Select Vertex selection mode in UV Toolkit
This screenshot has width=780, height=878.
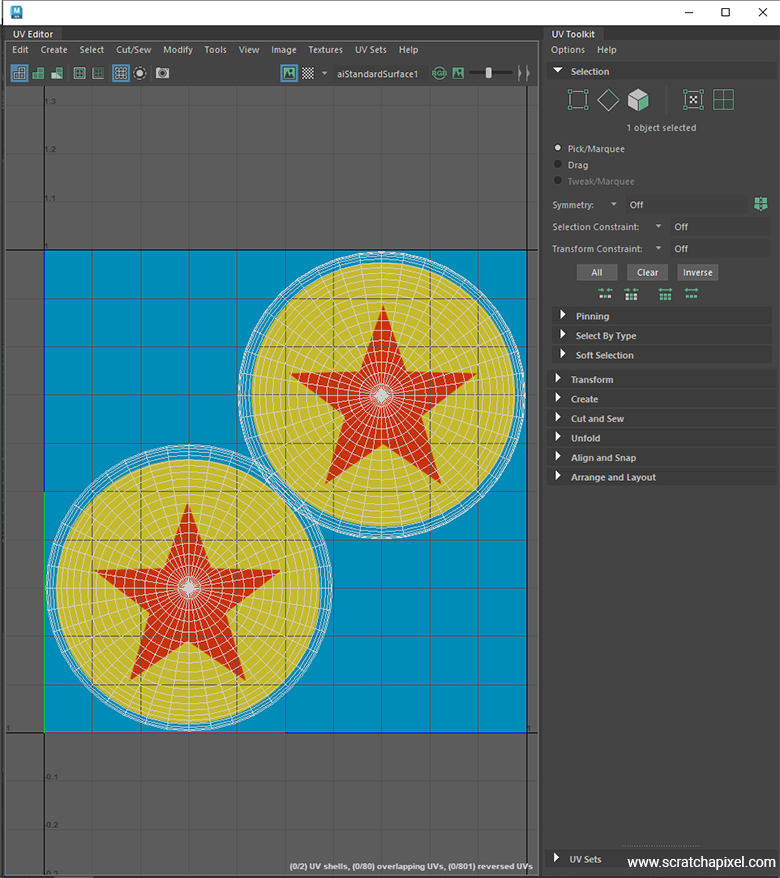click(578, 100)
